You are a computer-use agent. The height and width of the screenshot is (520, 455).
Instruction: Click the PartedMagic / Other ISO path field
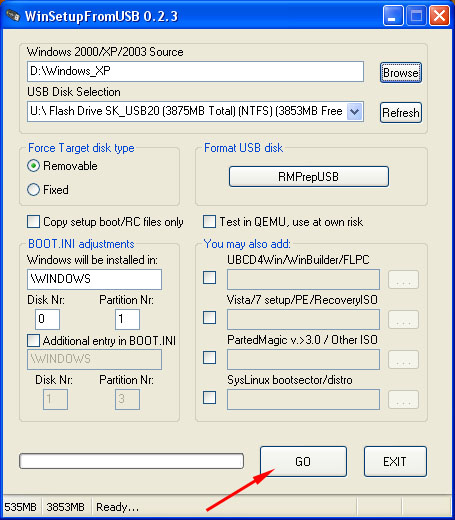(303, 359)
